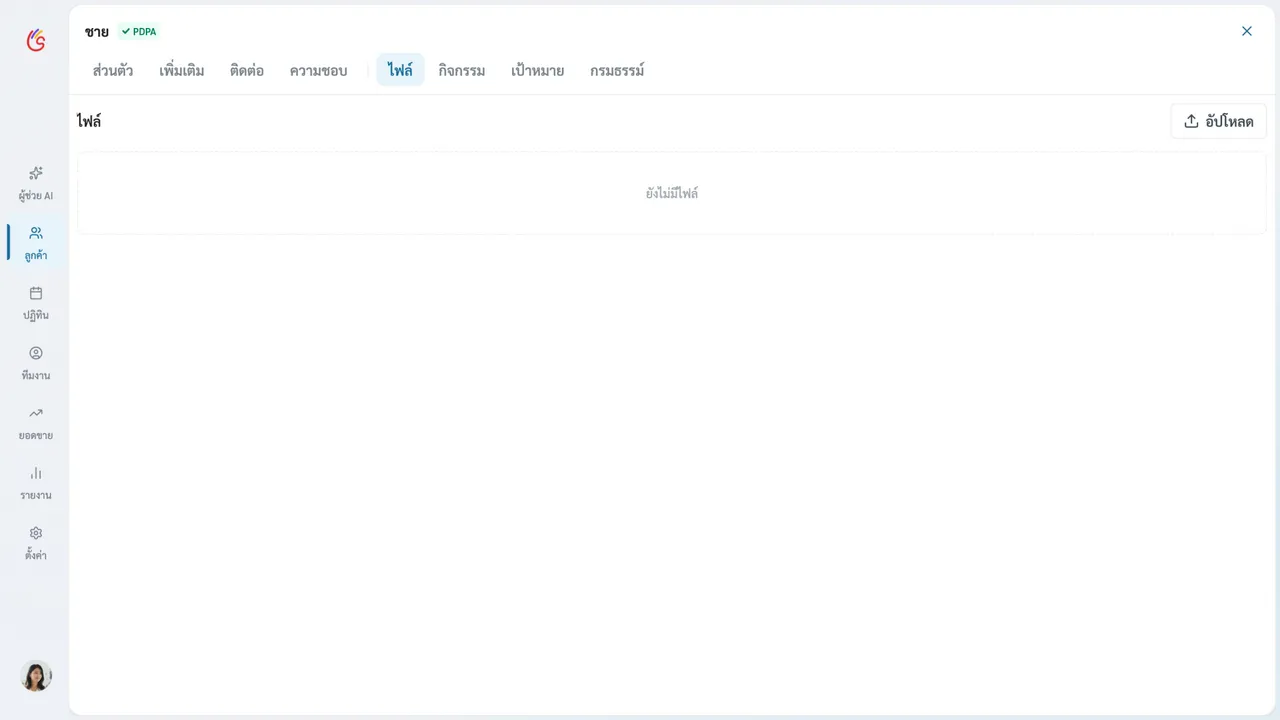The width and height of the screenshot is (1280, 720).
Task: Switch to เพิ่มเติม tab
Action: point(182,70)
